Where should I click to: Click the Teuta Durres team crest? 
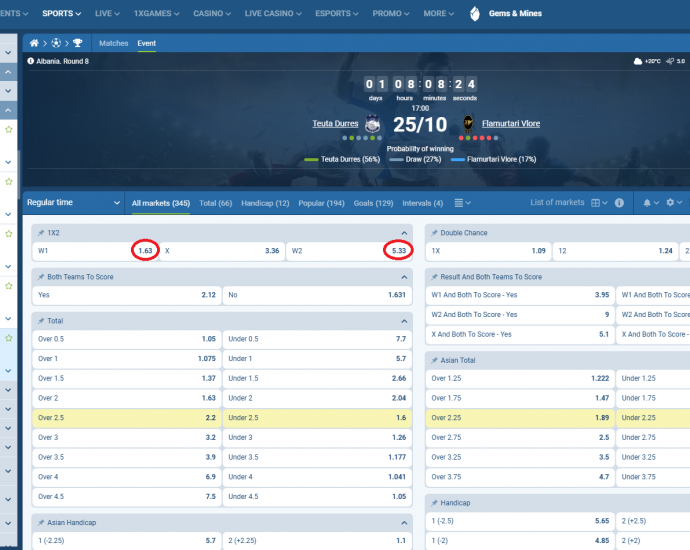tap(372, 124)
